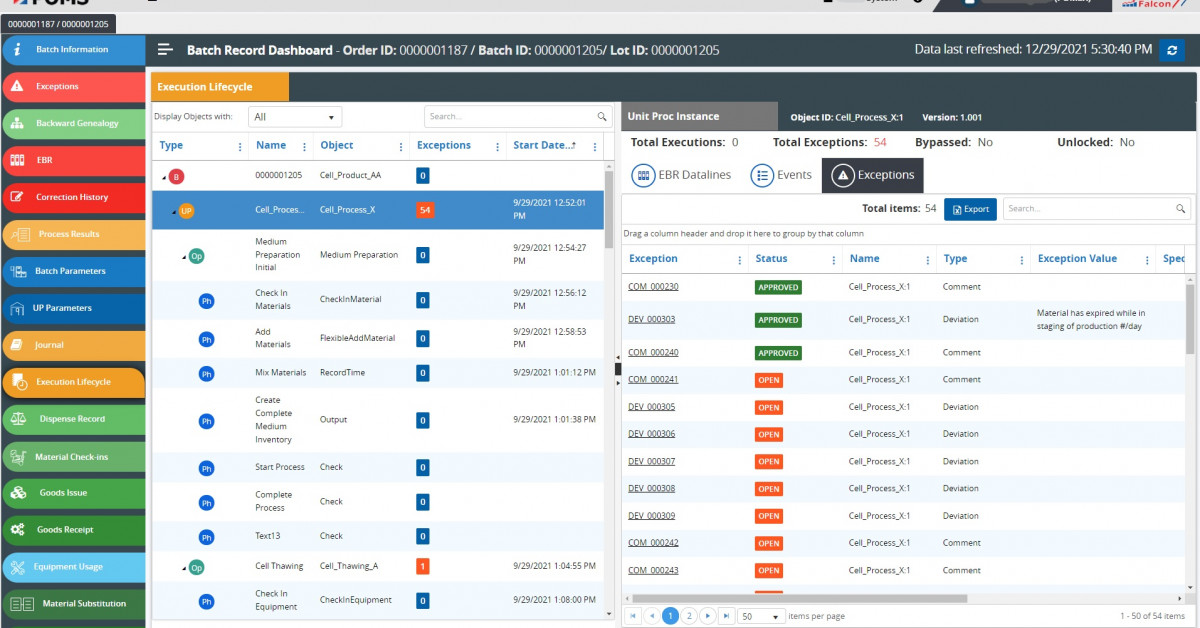
Task: Open the Journal sidebar section
Action: pos(60,345)
